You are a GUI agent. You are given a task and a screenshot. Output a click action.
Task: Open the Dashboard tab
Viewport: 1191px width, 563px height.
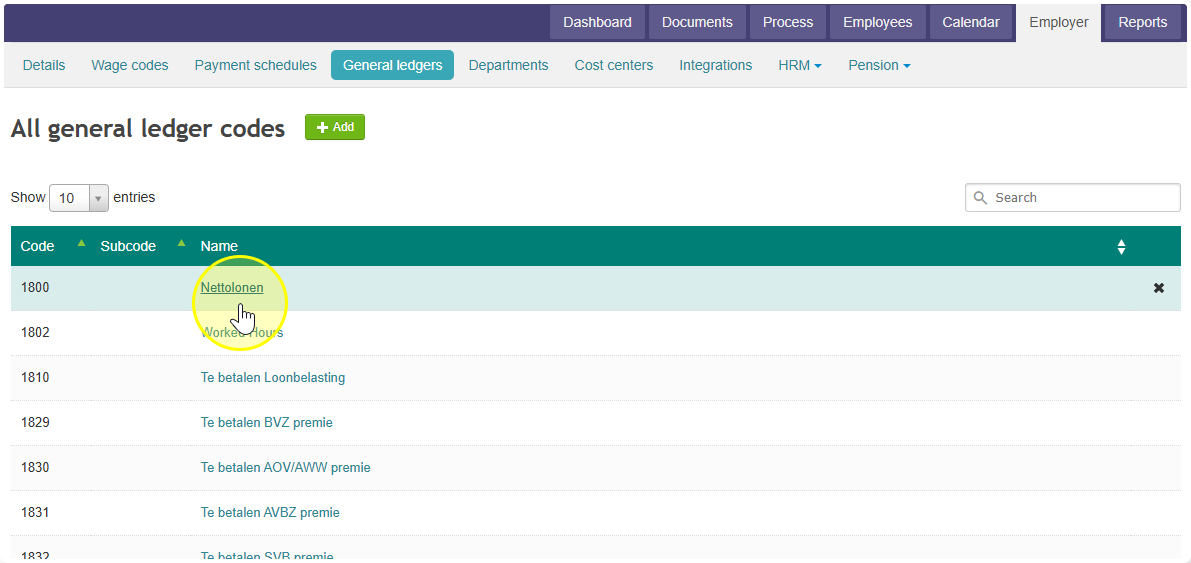coord(597,23)
